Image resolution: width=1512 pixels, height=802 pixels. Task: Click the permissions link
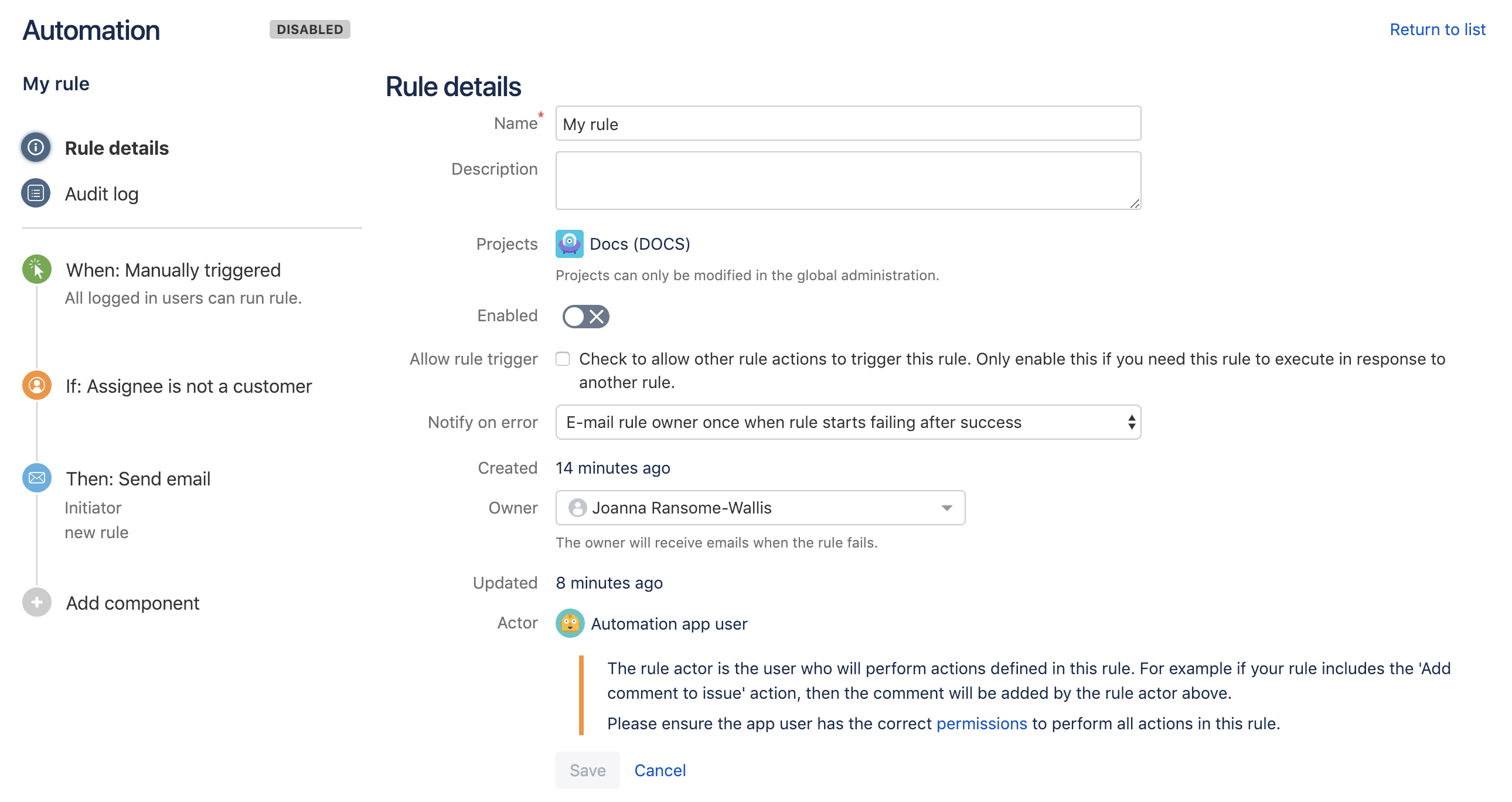pyautogui.click(x=982, y=723)
